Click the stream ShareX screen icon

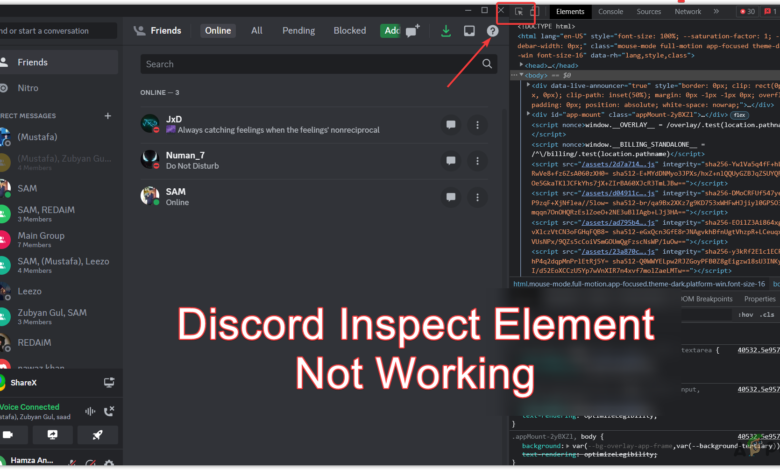click(x=109, y=382)
